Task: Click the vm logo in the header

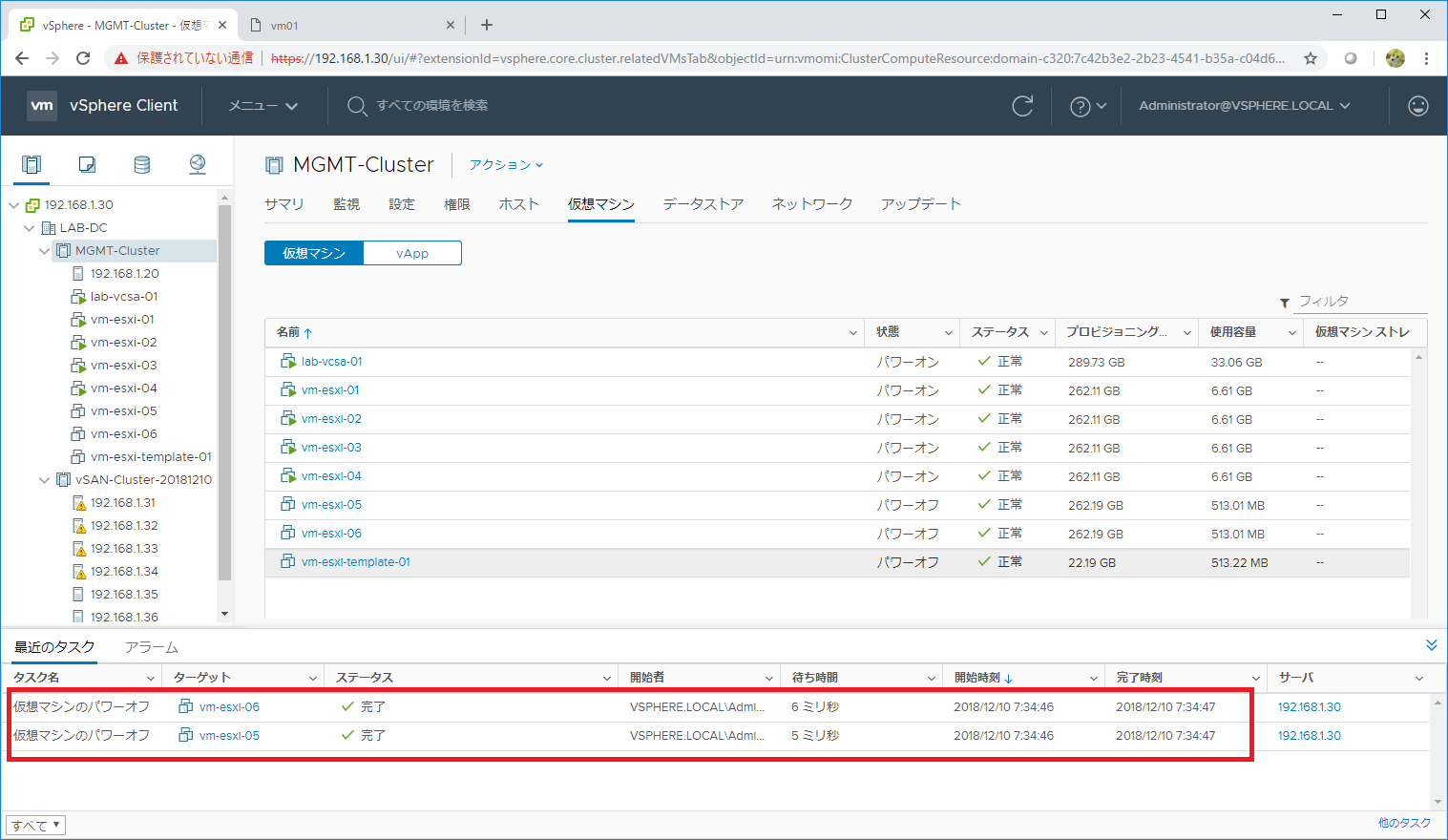Action: pyautogui.click(x=42, y=106)
